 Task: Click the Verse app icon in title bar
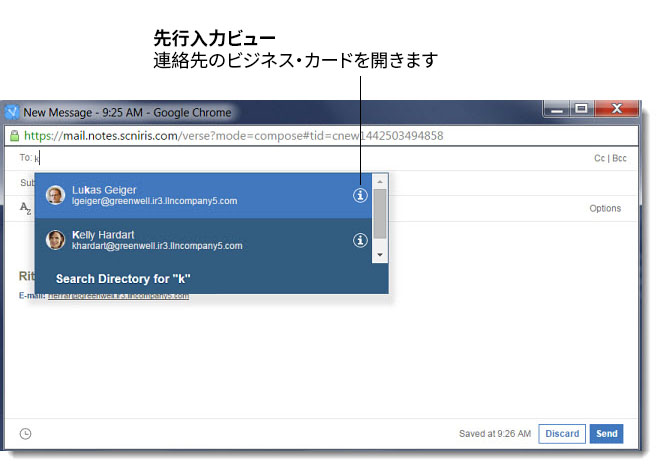tap(12, 112)
